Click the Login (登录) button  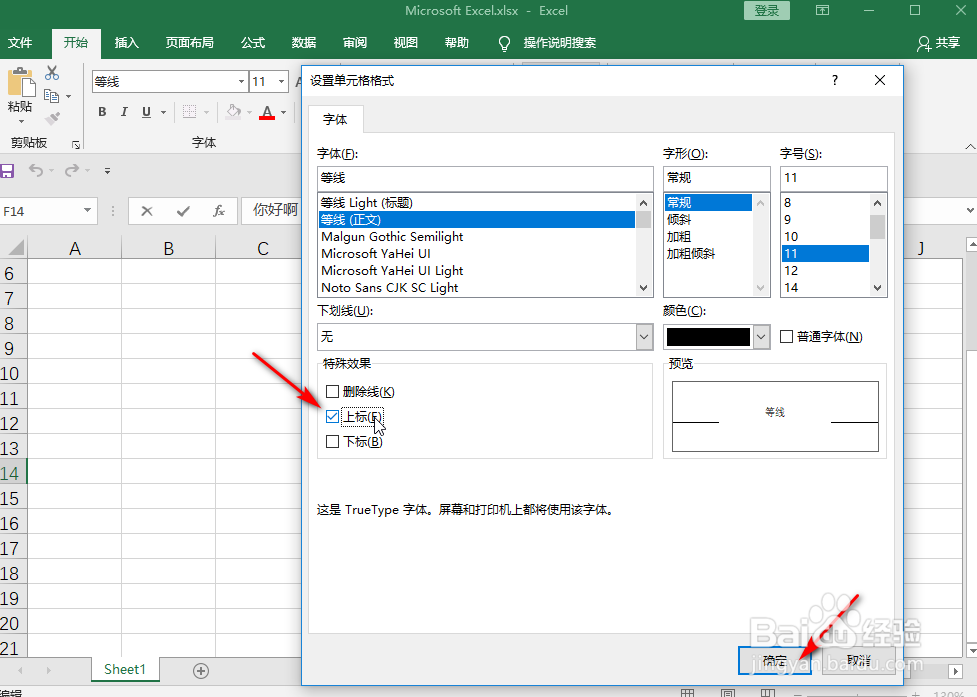pos(766,11)
